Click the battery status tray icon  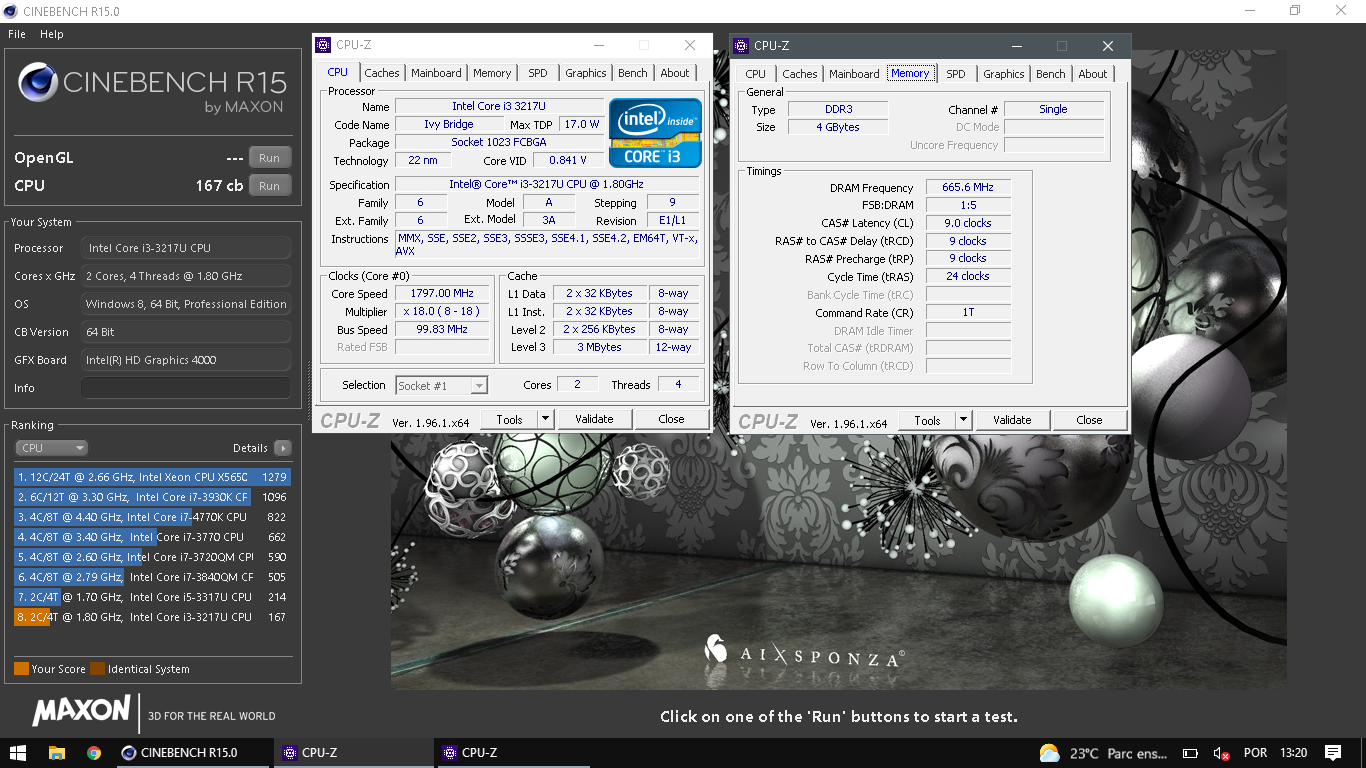(1190, 753)
